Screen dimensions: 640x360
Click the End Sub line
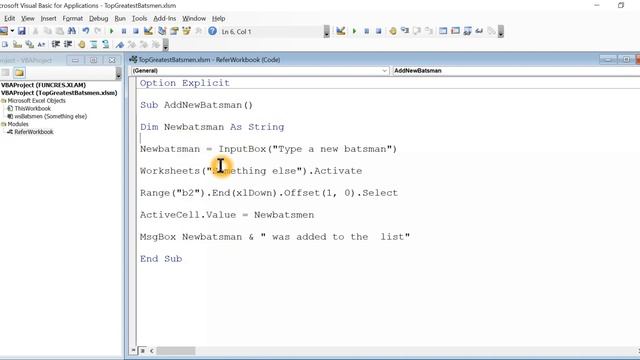click(x=161, y=259)
